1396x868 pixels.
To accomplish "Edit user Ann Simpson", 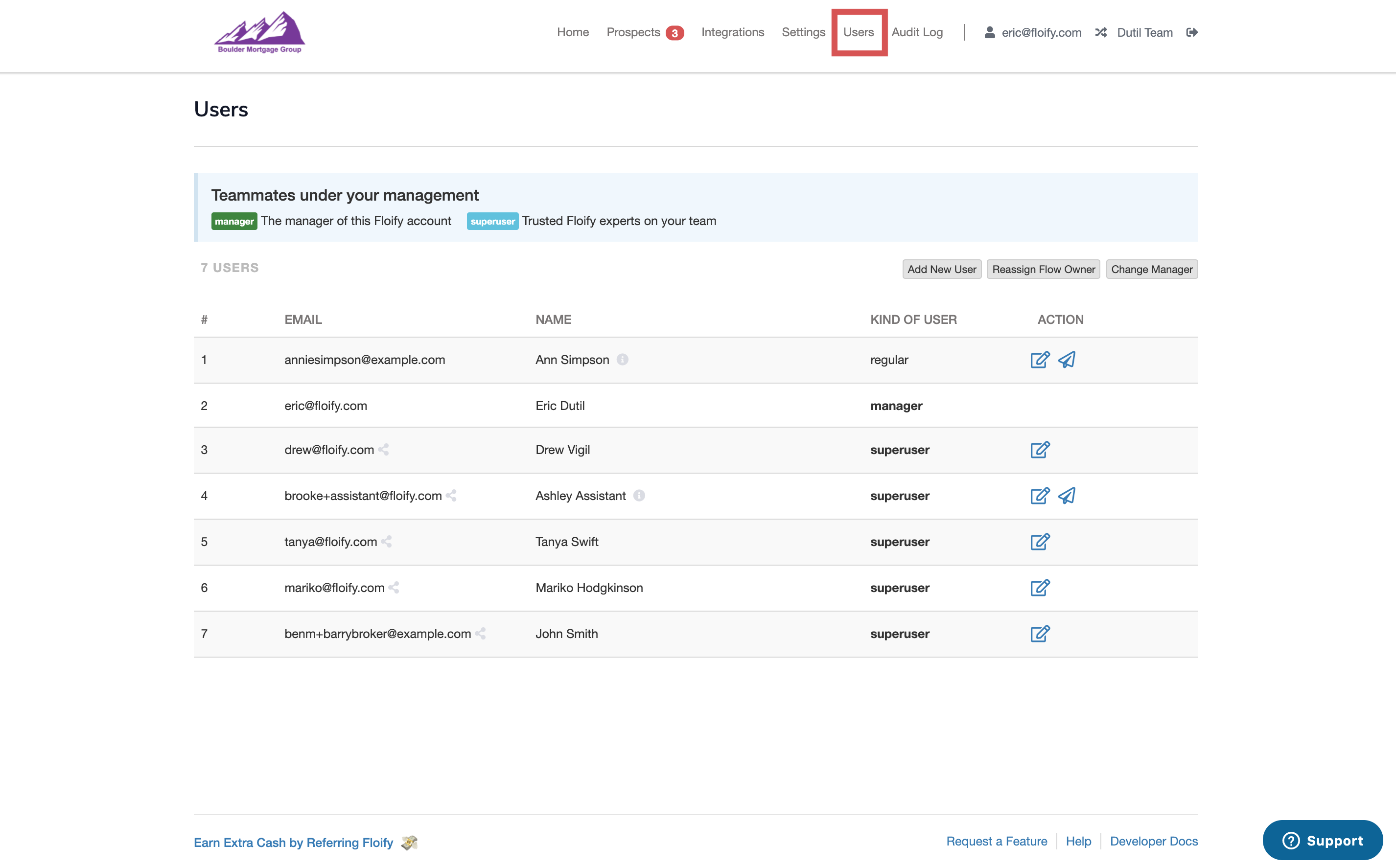I will click(x=1039, y=359).
